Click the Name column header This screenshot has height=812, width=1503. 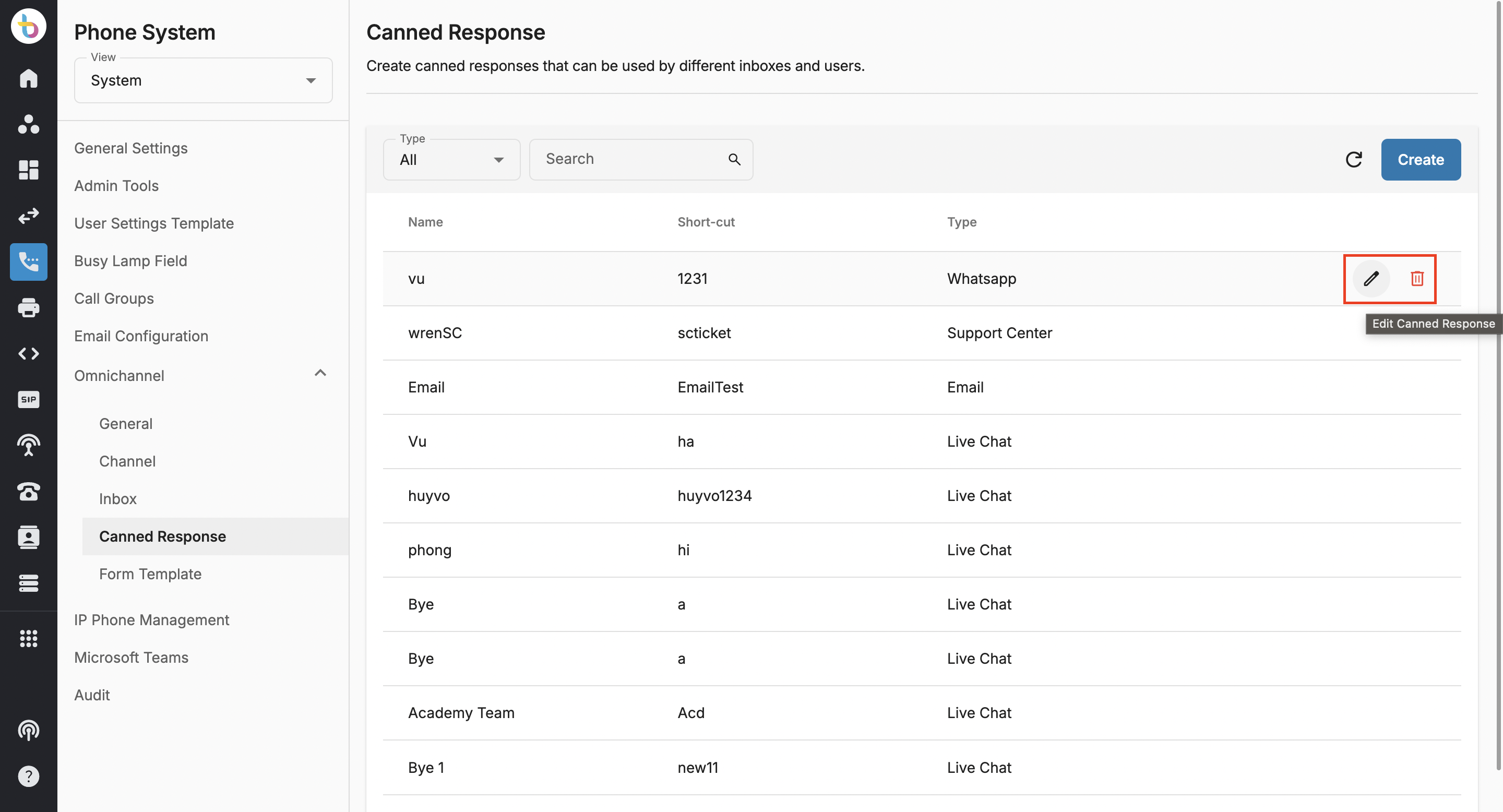pos(425,222)
